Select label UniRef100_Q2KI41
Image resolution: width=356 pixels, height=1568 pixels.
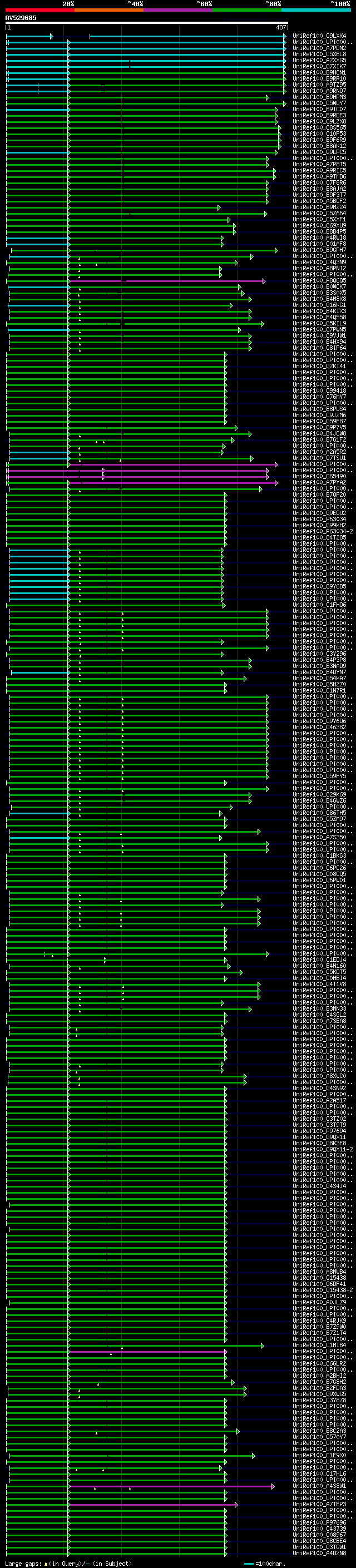click(x=319, y=367)
